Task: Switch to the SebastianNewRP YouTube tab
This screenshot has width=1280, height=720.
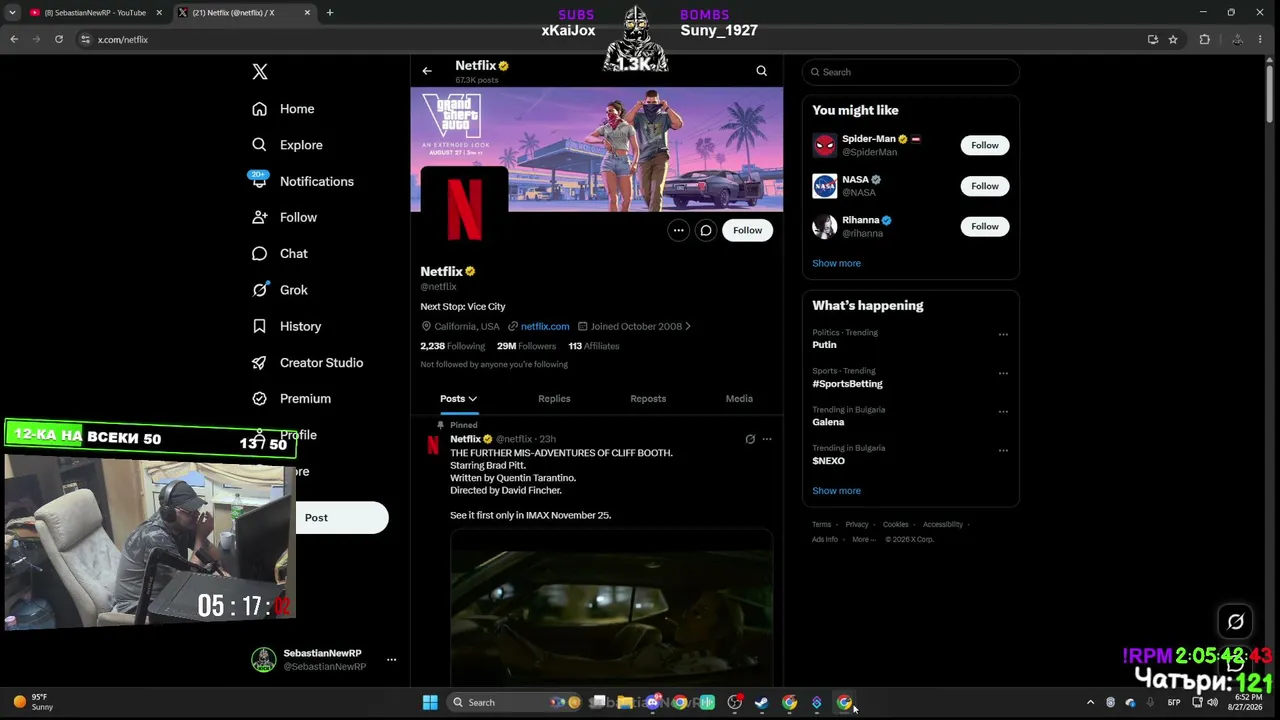Action: click(96, 13)
